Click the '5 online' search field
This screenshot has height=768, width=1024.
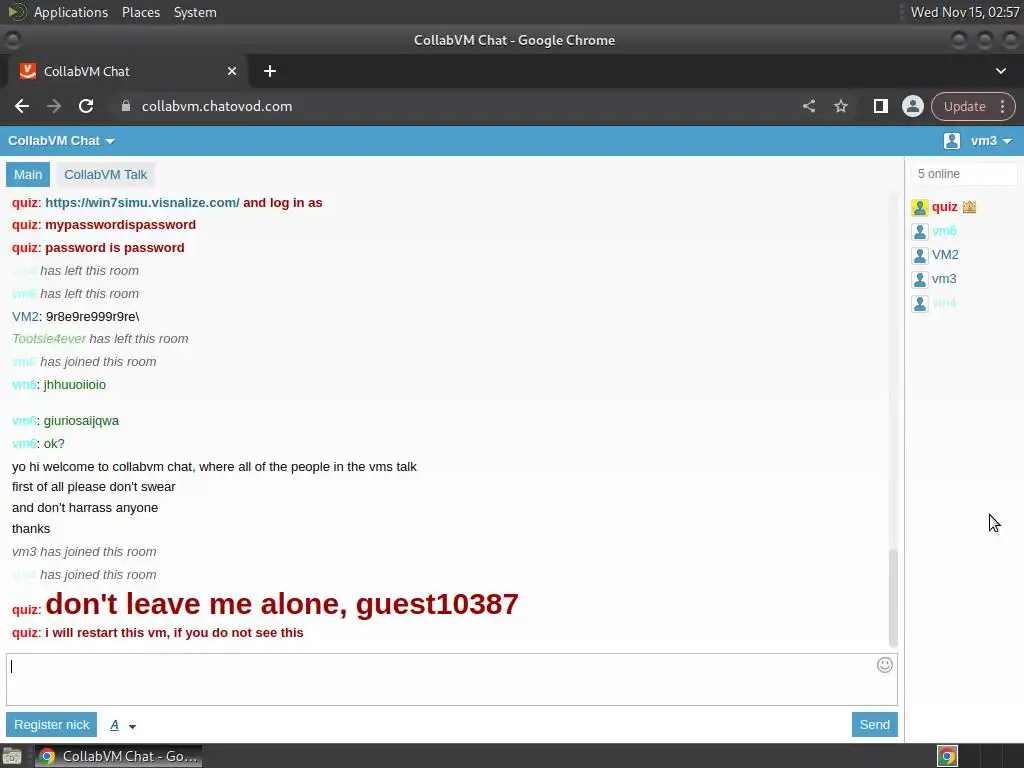964,174
